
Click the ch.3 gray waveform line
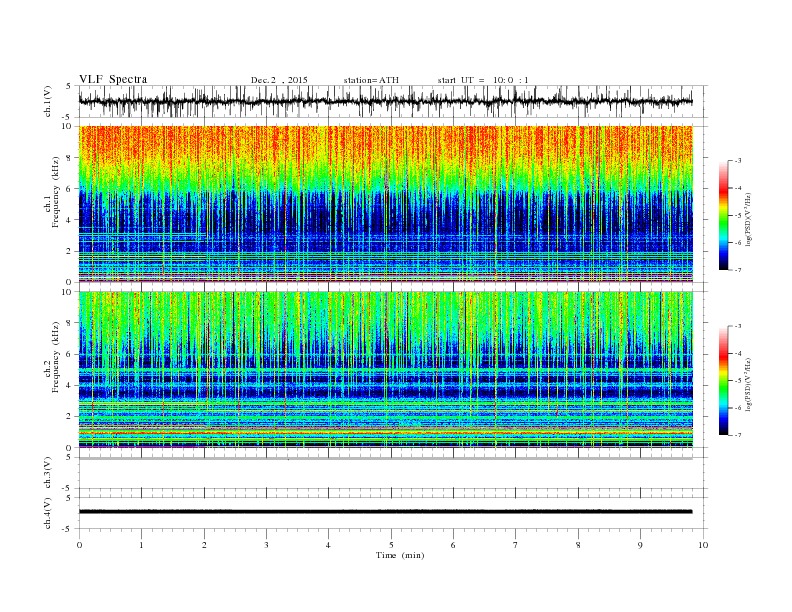[386, 458]
